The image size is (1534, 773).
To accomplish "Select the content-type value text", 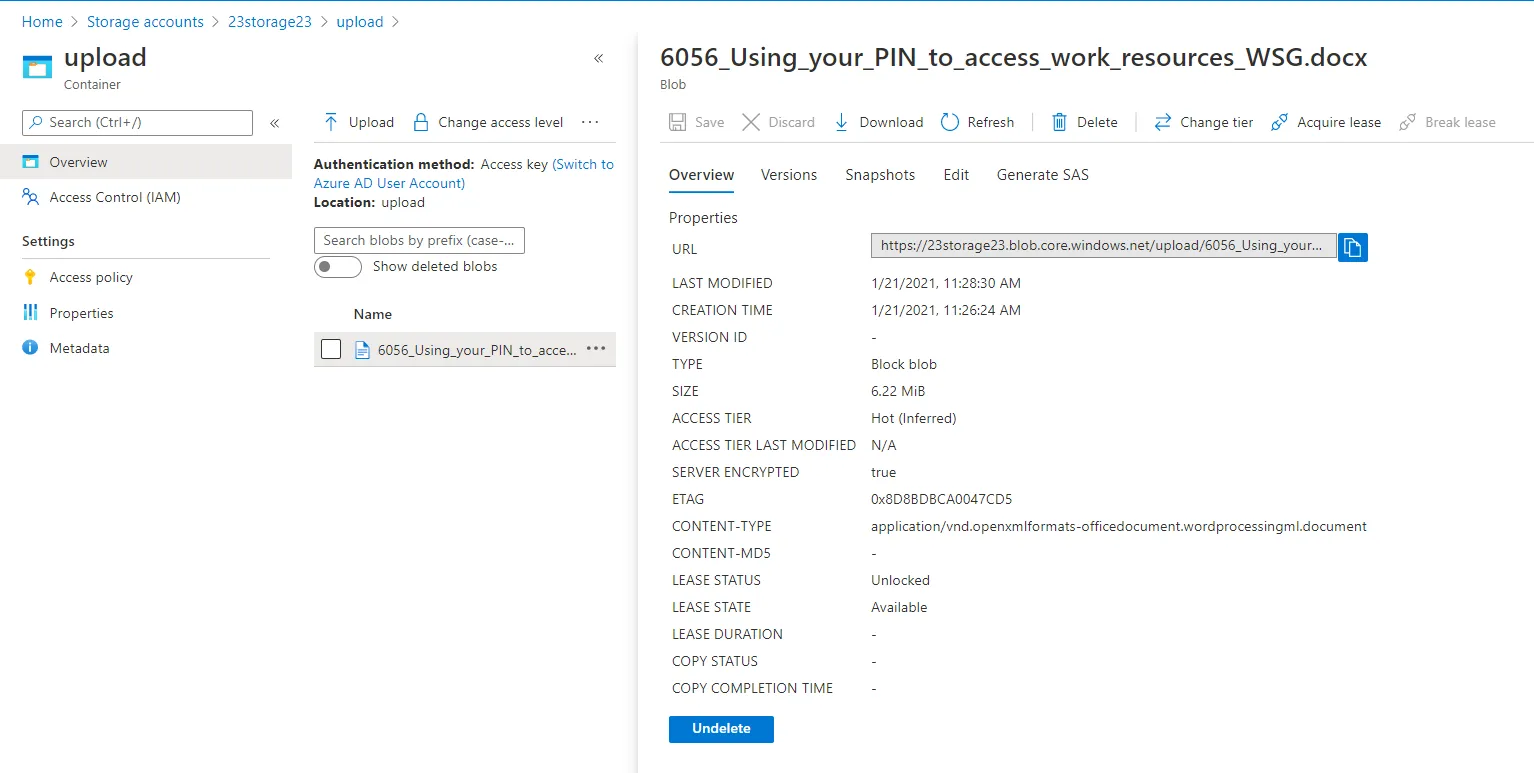I will pos(1119,526).
